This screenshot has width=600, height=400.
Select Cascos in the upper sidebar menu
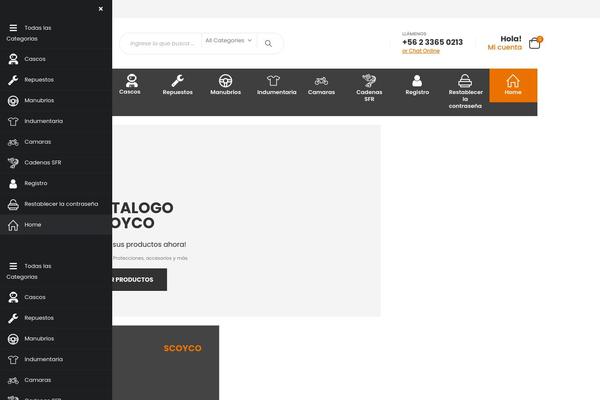tap(56, 59)
